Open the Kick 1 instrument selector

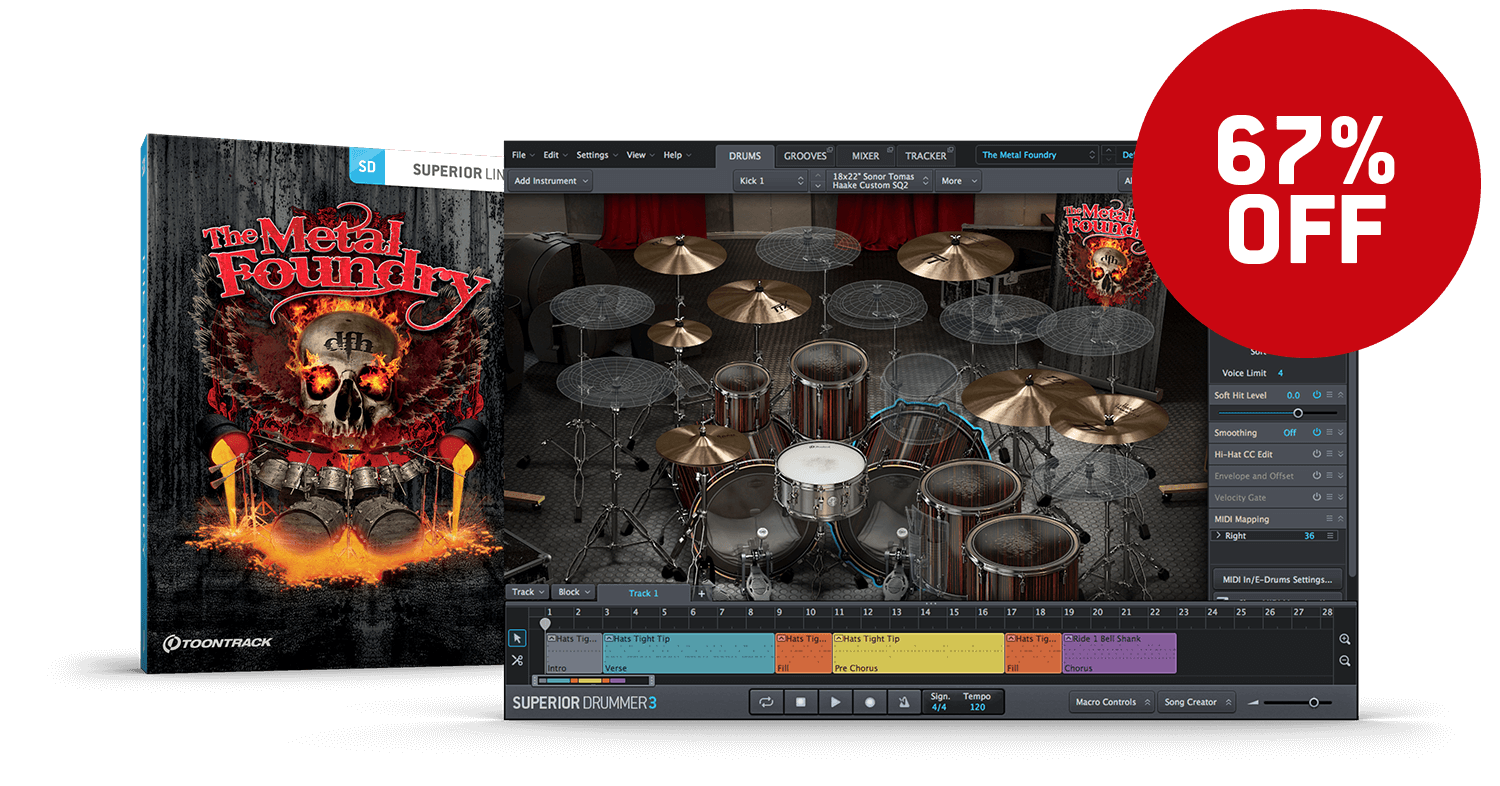(x=770, y=181)
